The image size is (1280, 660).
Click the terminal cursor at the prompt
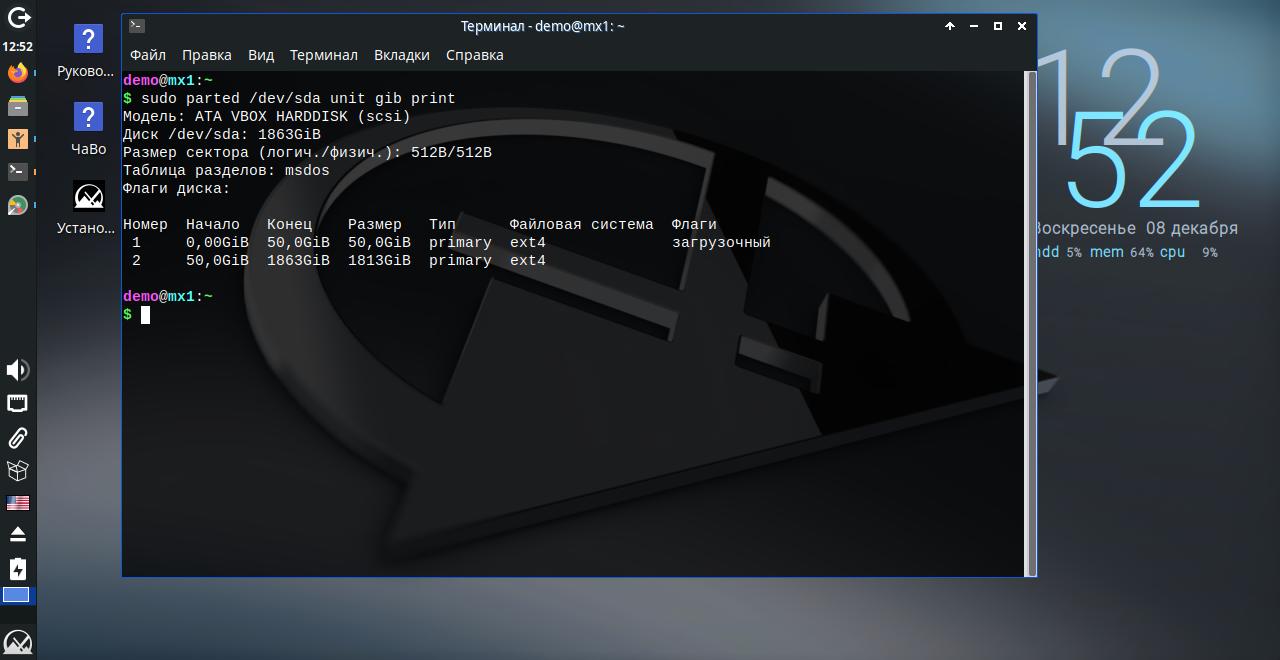click(145, 315)
